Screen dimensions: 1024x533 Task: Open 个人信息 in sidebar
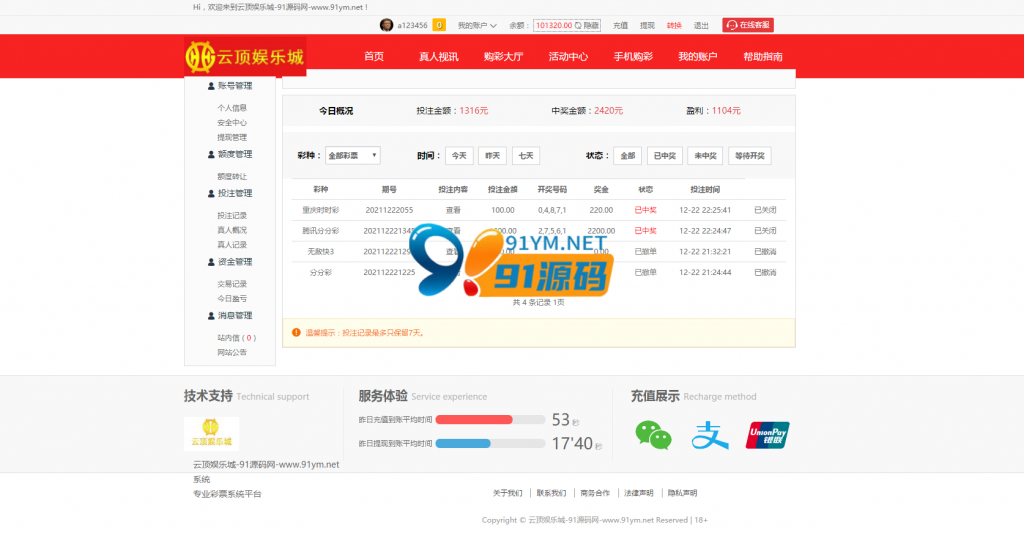232,108
